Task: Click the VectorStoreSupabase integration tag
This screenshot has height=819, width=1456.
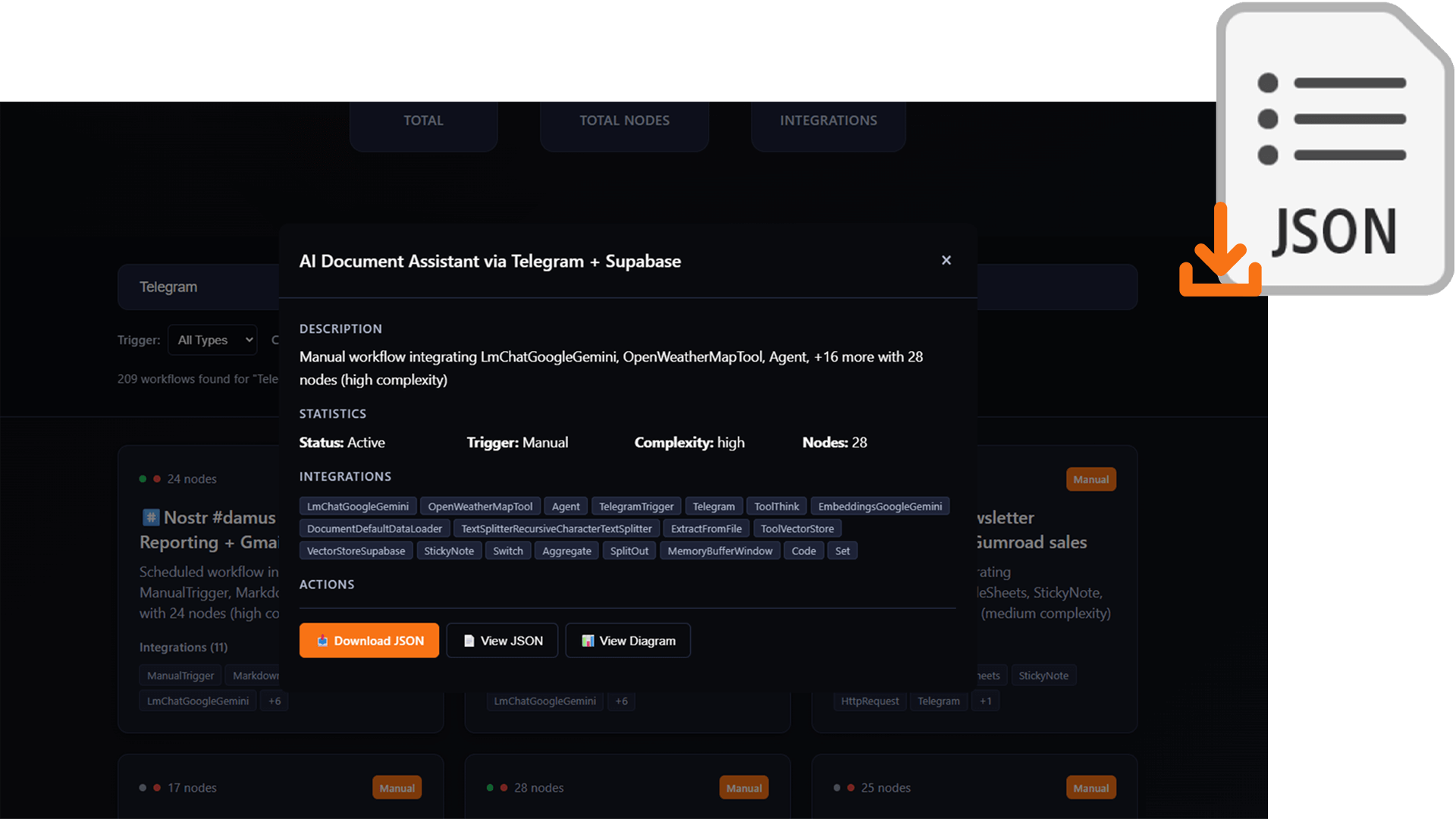Action: (356, 551)
